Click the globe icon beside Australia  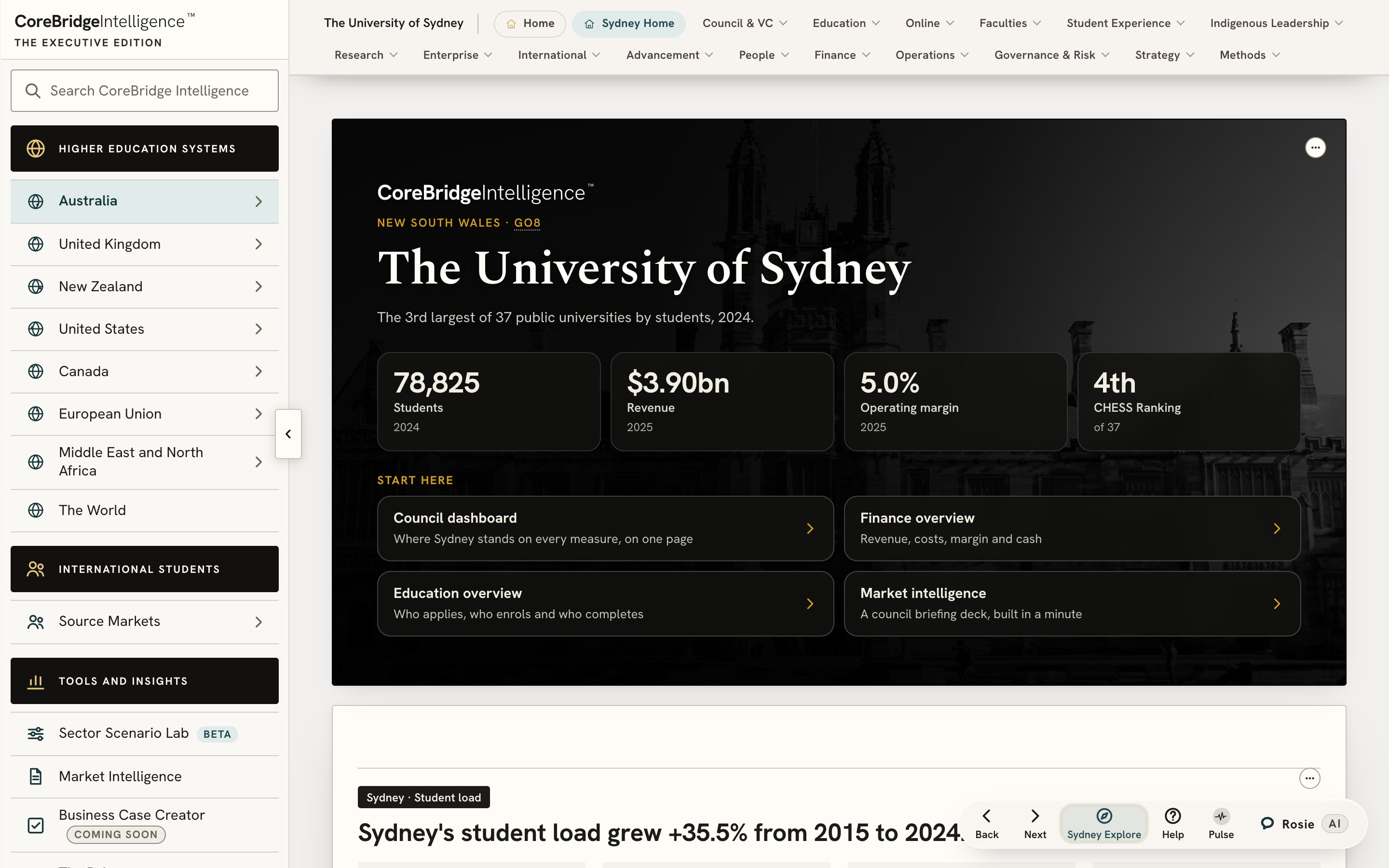pos(36,202)
